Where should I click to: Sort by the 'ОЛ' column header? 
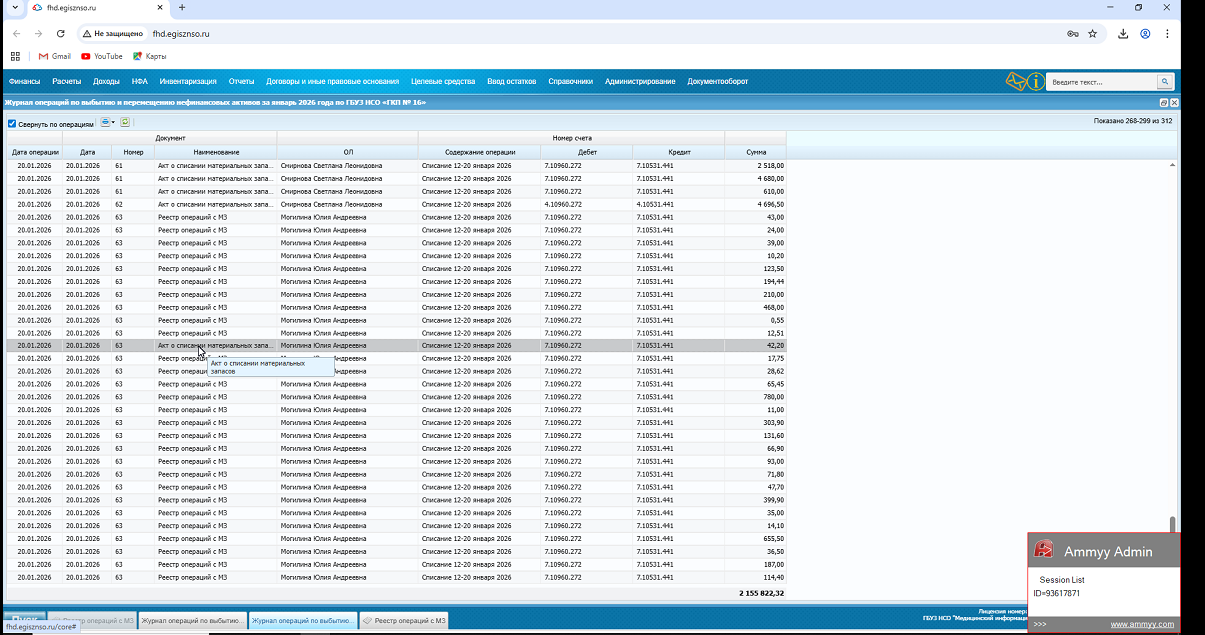[x=348, y=152]
